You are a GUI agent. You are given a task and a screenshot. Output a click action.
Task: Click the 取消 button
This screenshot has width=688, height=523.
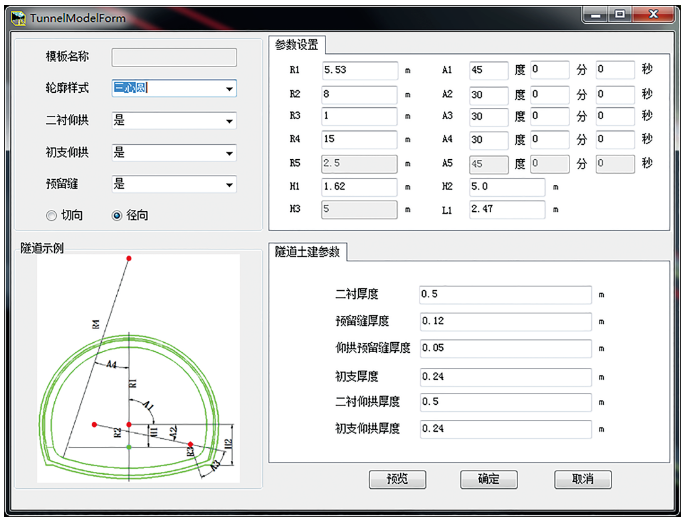tap(583, 479)
